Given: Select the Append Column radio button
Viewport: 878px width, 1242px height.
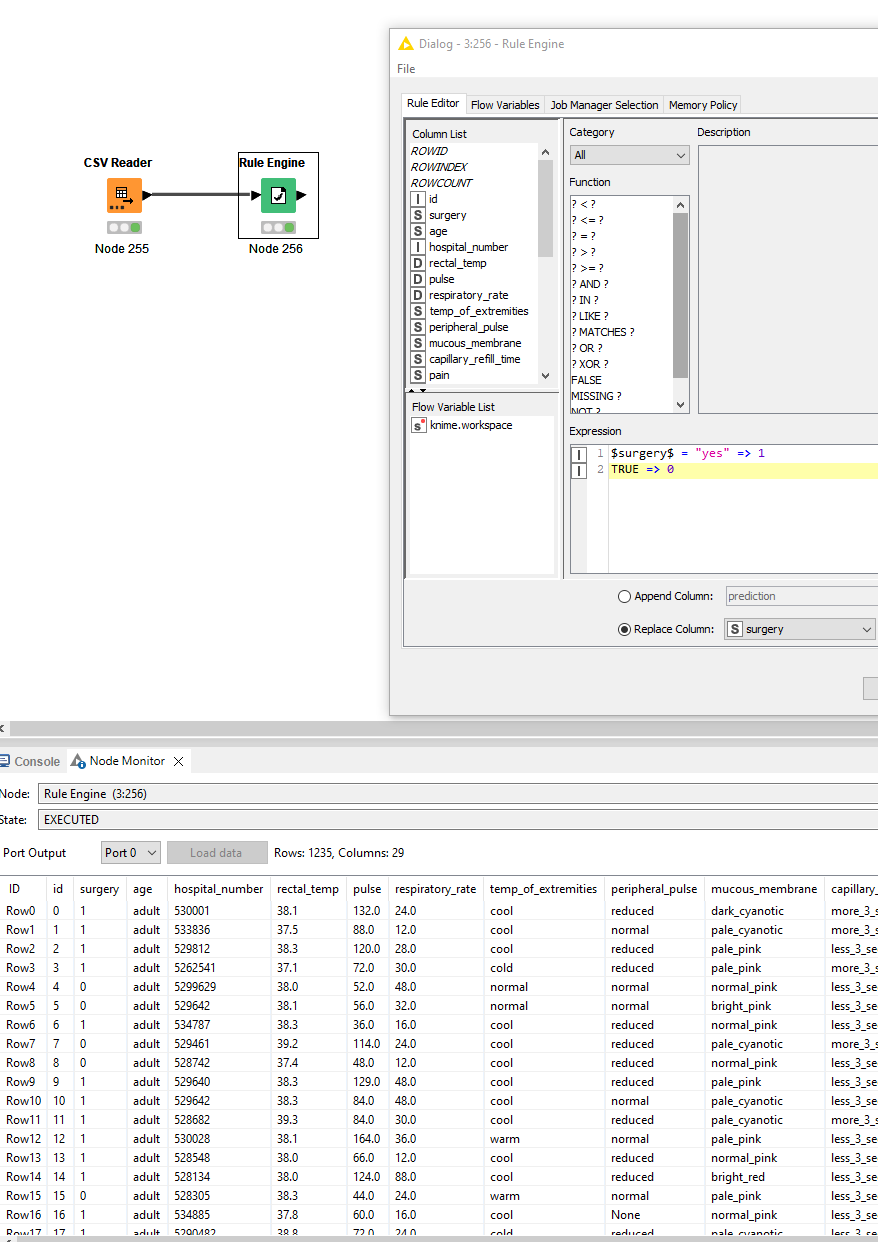Looking at the screenshot, I should (625, 596).
